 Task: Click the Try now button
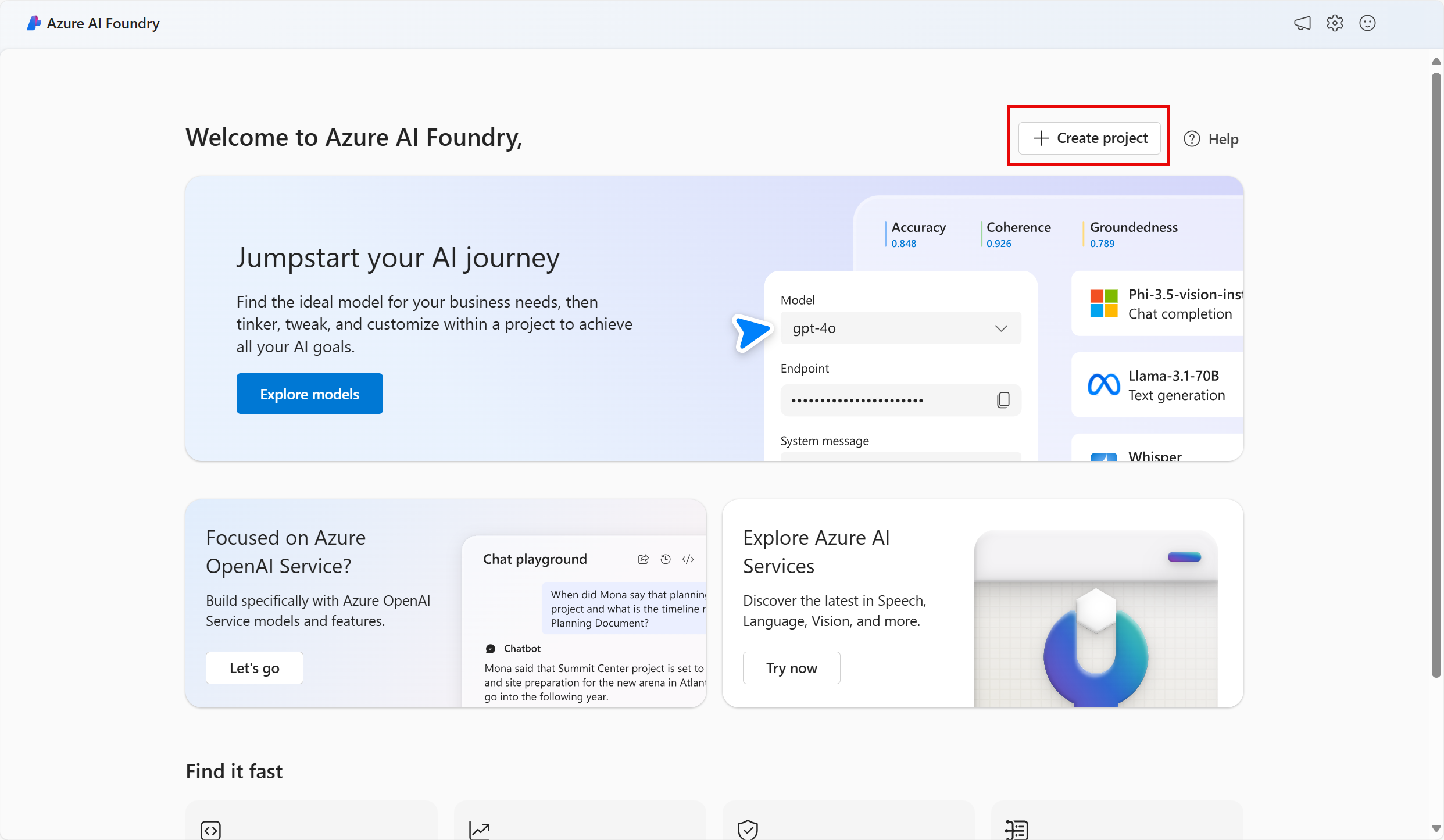(792, 668)
